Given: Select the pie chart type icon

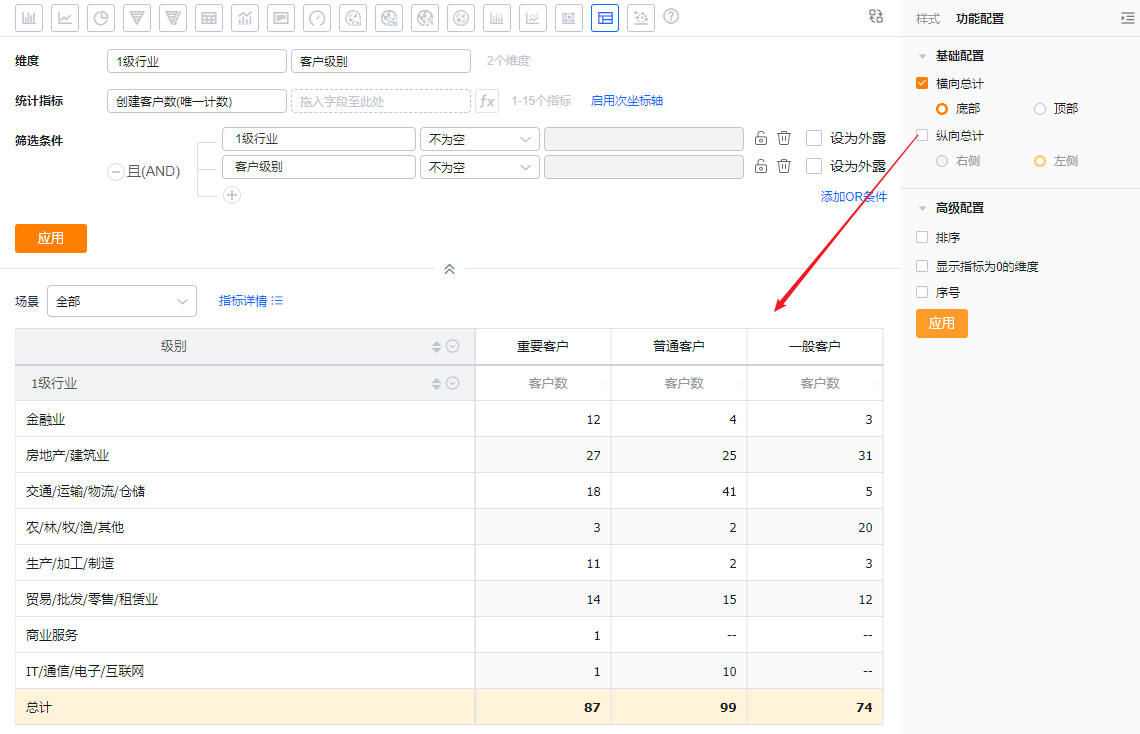Looking at the screenshot, I should click(101, 17).
